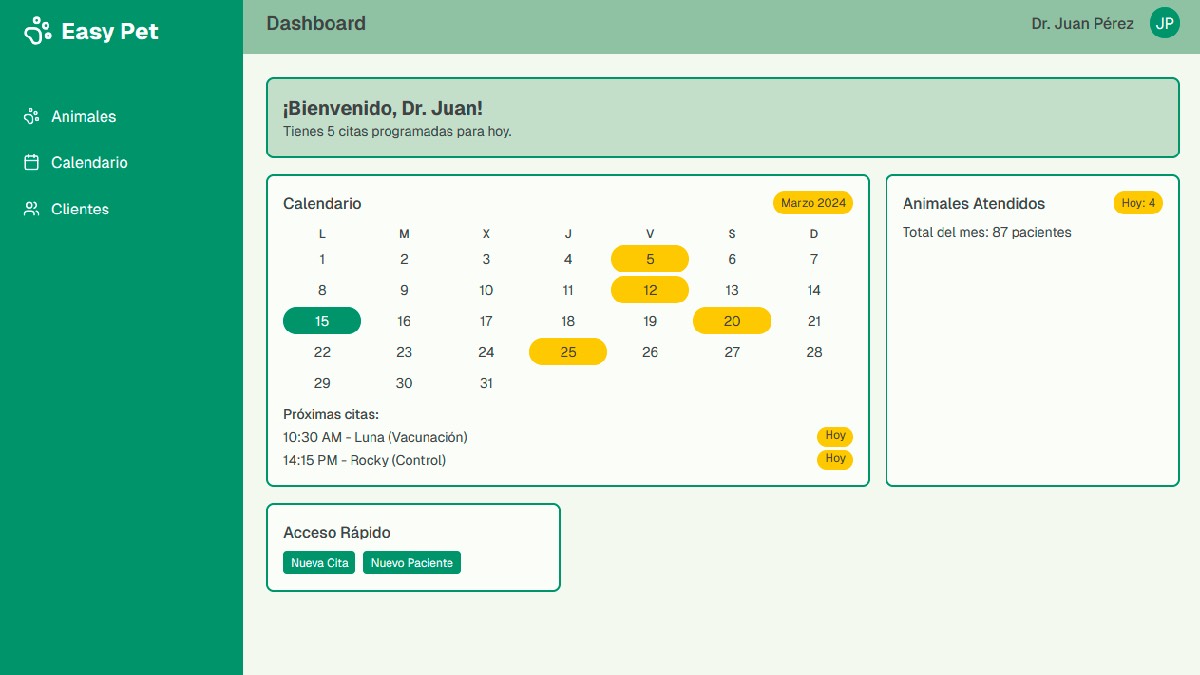The image size is (1200, 675).
Task: Click the Hoy: 4 badge in Animales Atendidos
Action: [x=1138, y=203]
